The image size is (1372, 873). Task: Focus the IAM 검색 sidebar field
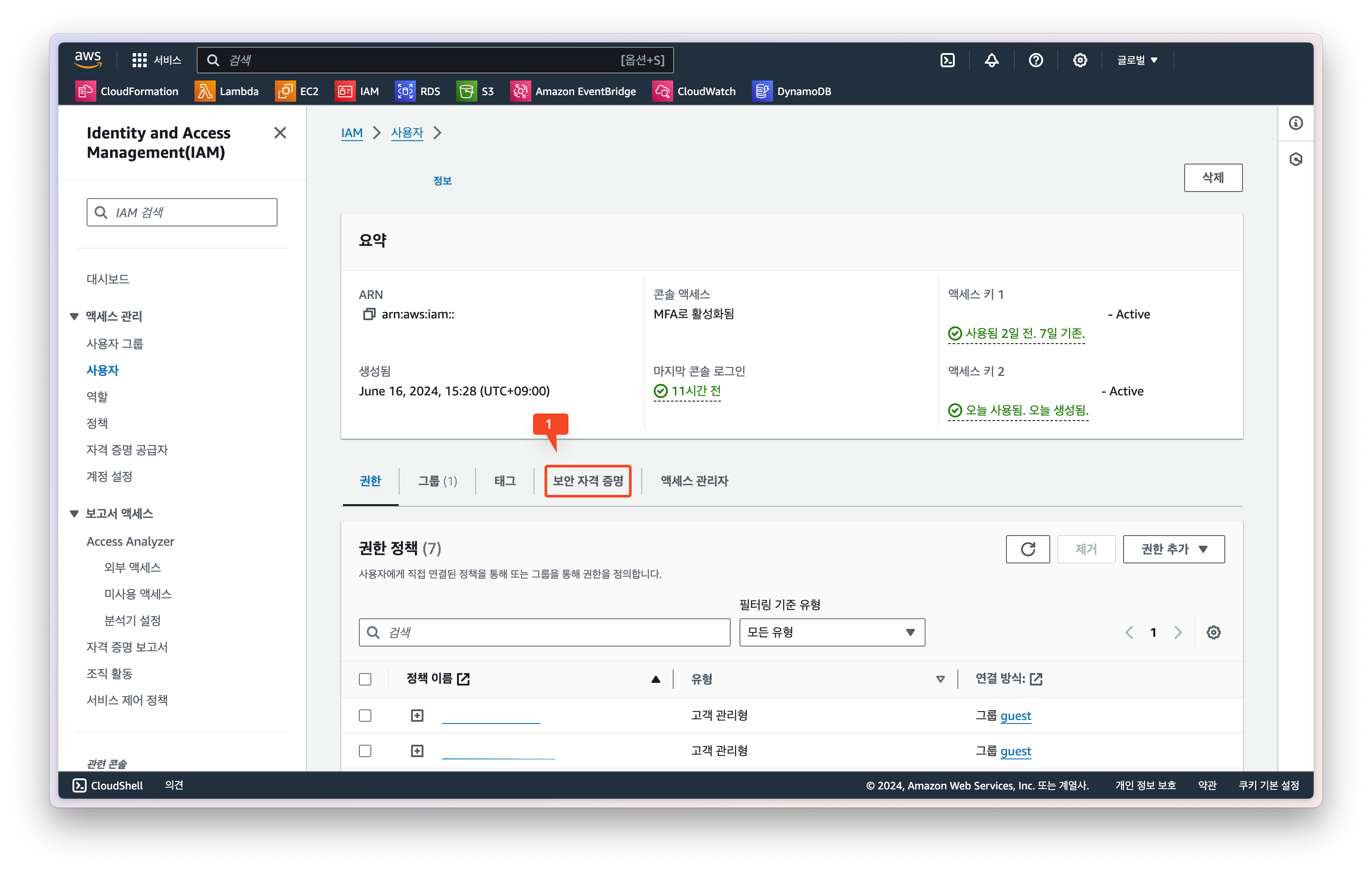tap(182, 212)
